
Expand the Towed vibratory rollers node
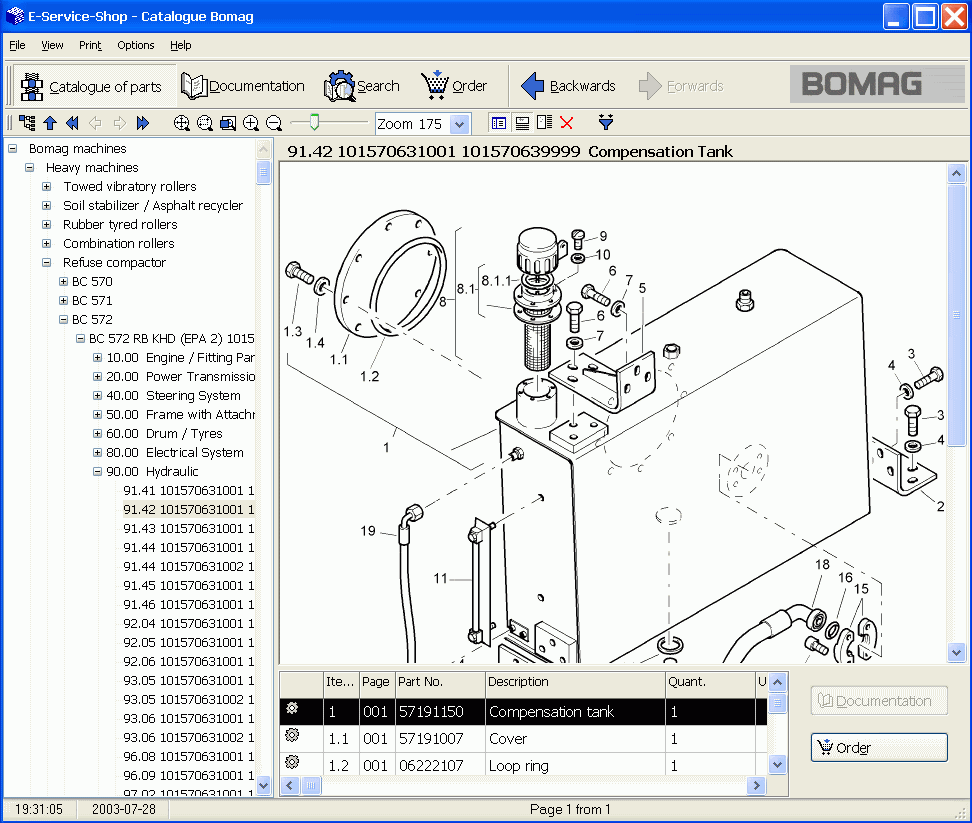click(46, 187)
